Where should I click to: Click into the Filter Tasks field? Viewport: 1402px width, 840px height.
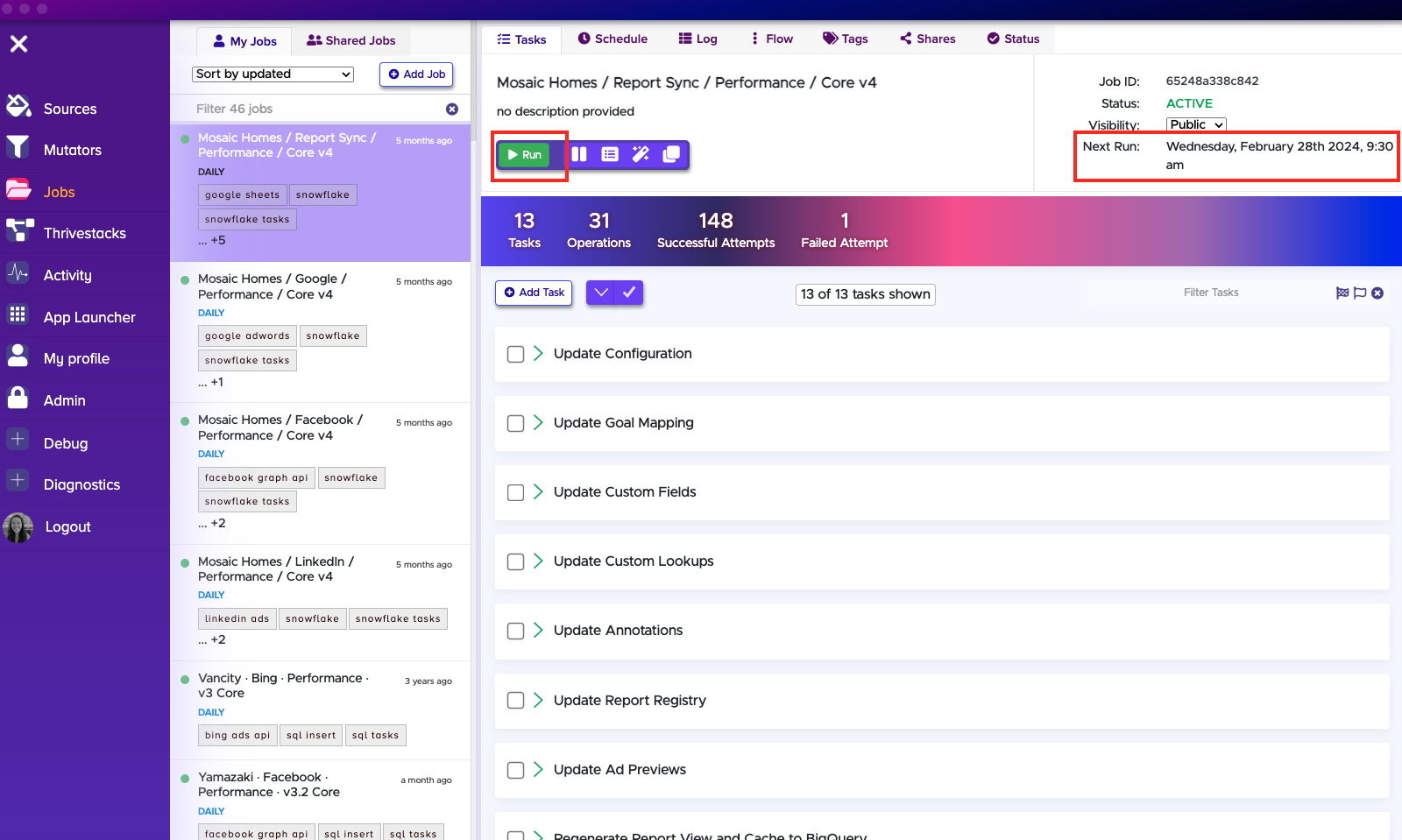point(1210,293)
